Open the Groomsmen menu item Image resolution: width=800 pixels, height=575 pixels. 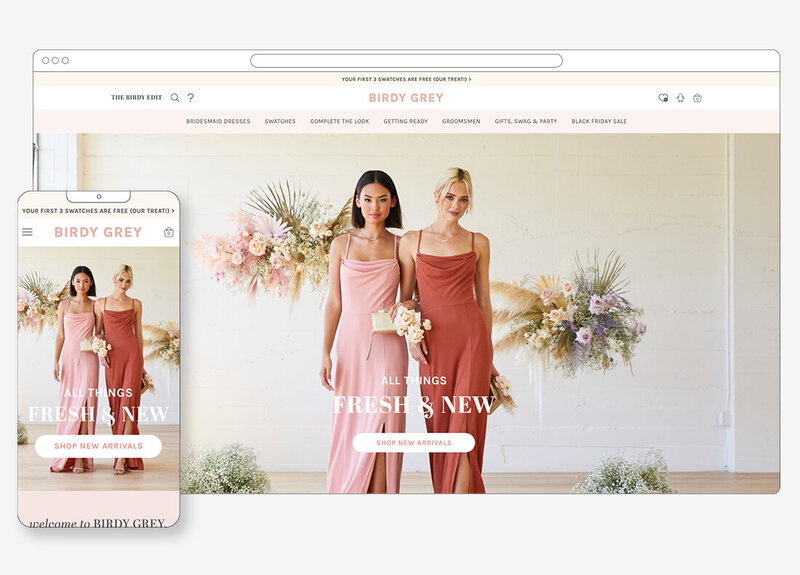pos(461,121)
